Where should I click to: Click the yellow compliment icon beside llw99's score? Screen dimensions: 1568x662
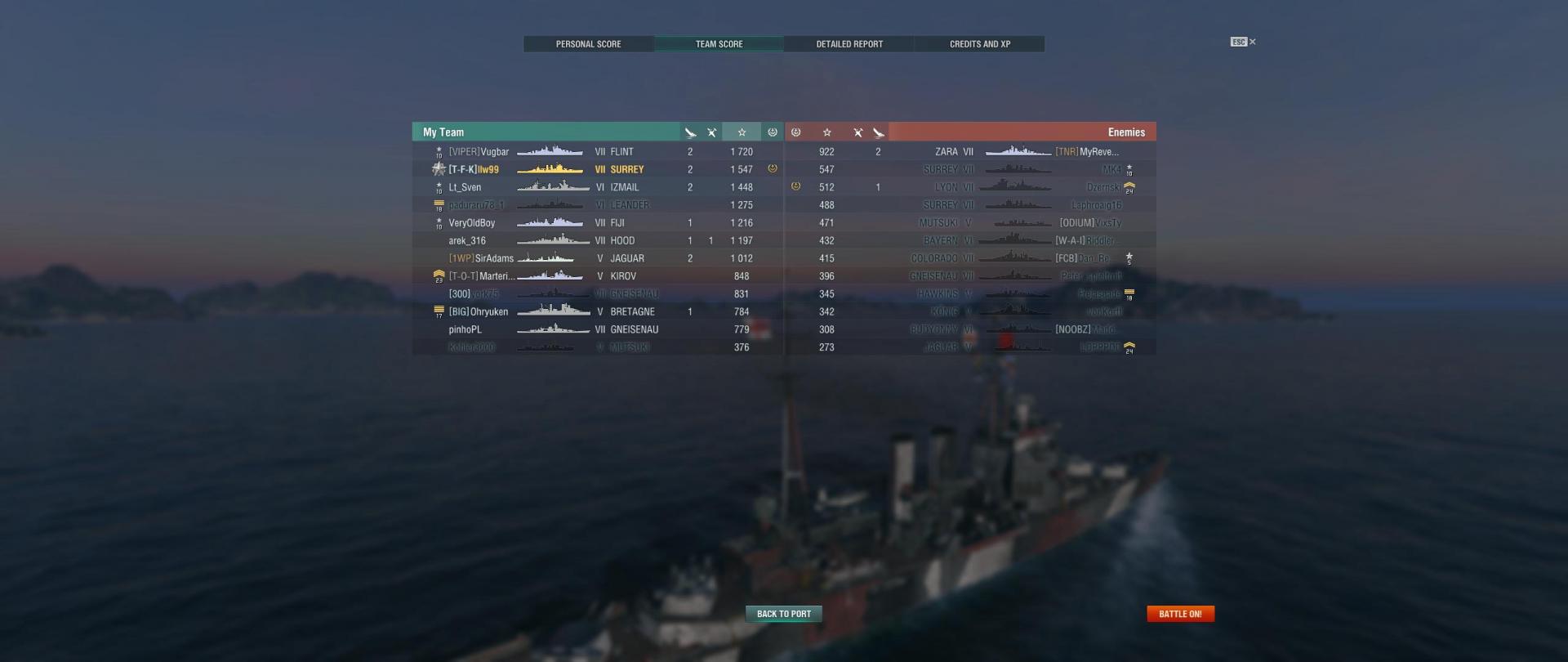click(773, 169)
